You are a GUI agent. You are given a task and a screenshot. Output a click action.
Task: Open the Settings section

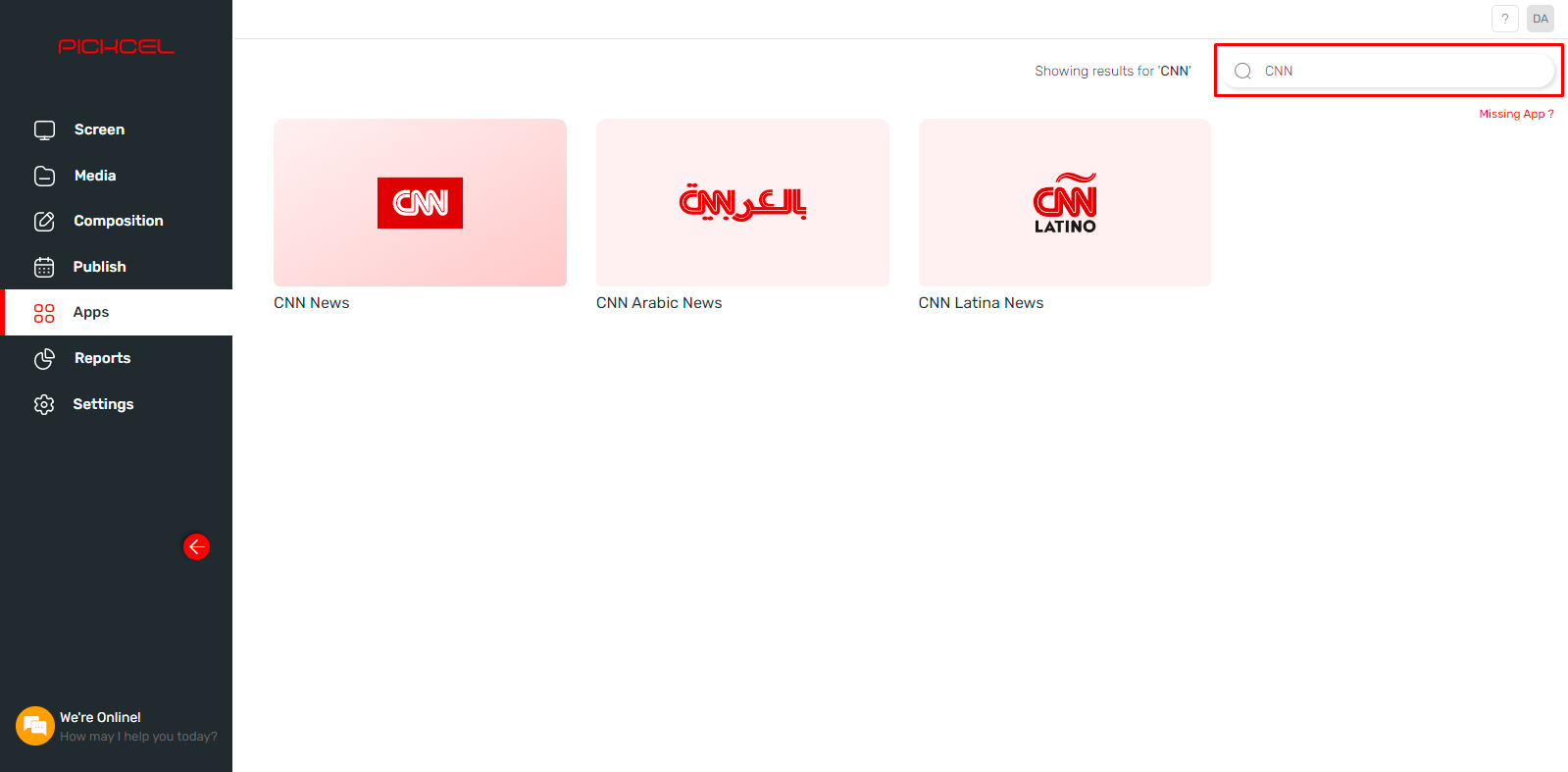(118, 404)
